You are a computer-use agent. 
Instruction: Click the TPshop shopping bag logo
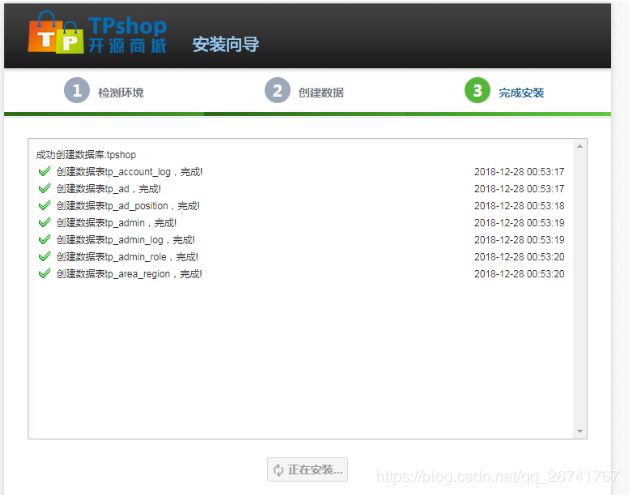56,33
